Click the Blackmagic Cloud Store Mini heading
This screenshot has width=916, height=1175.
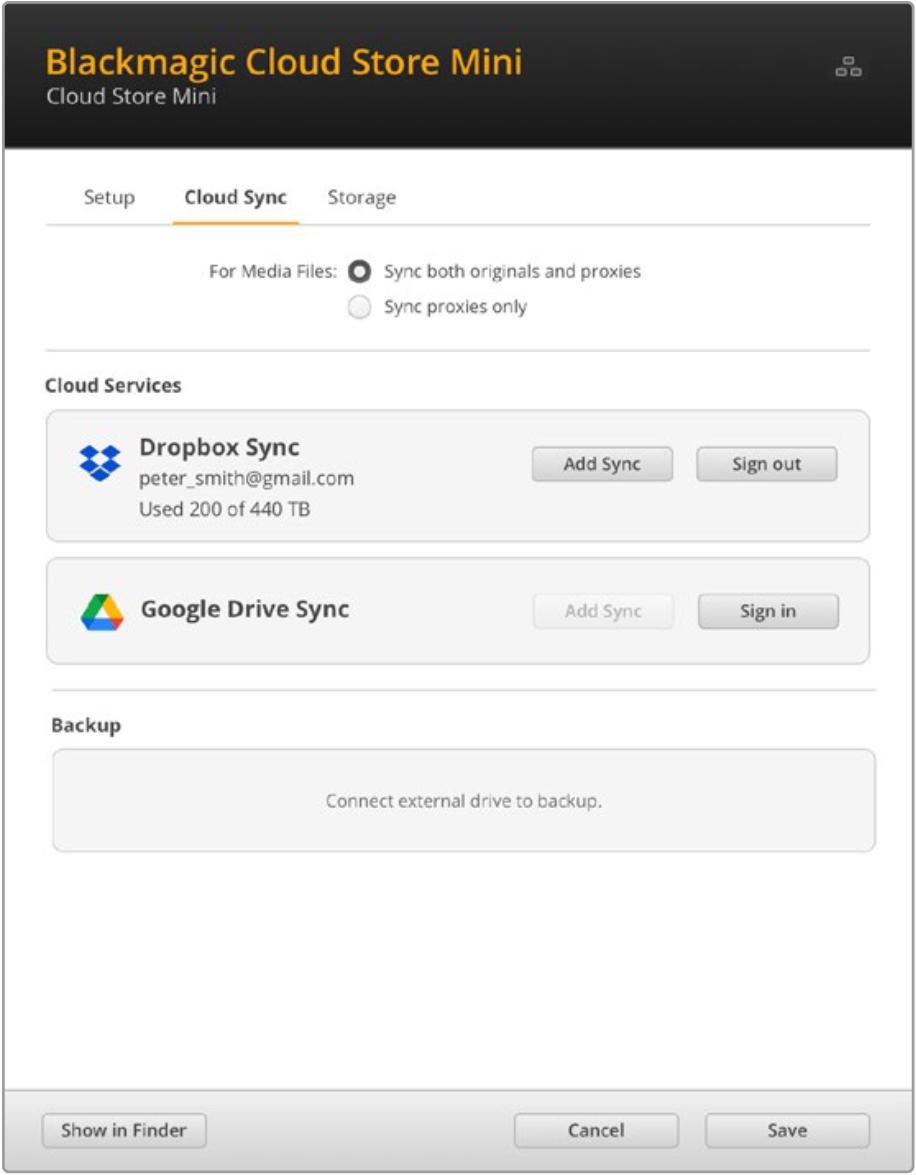click(x=284, y=61)
